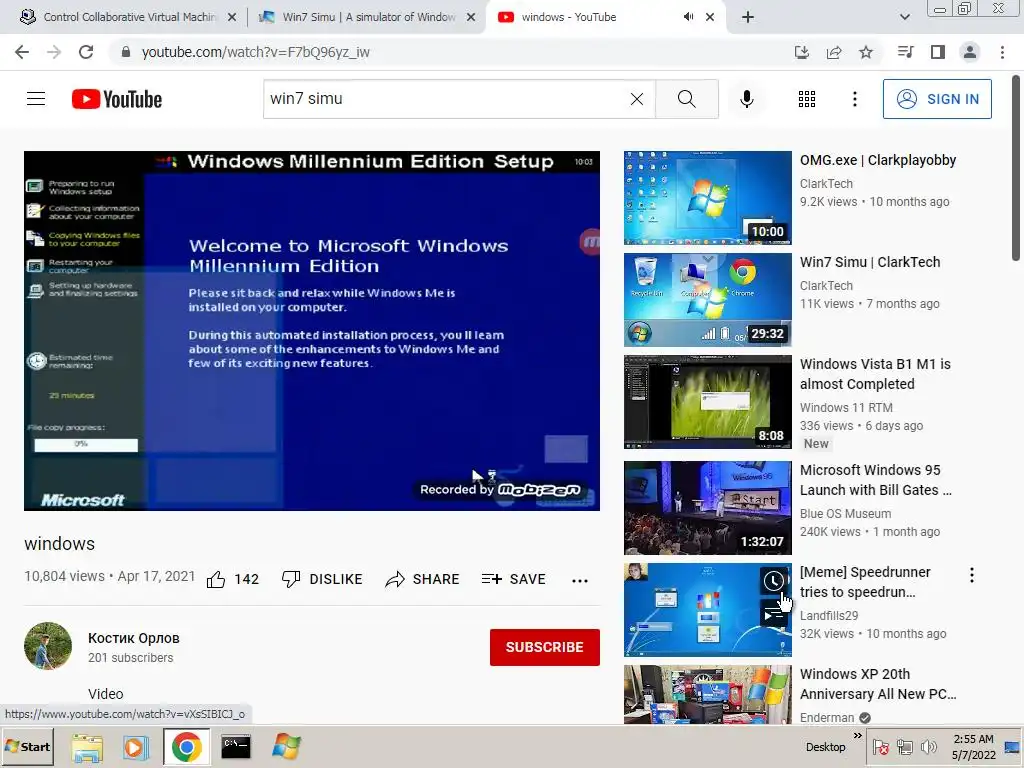Click install/download icon in address bar

coord(801,52)
